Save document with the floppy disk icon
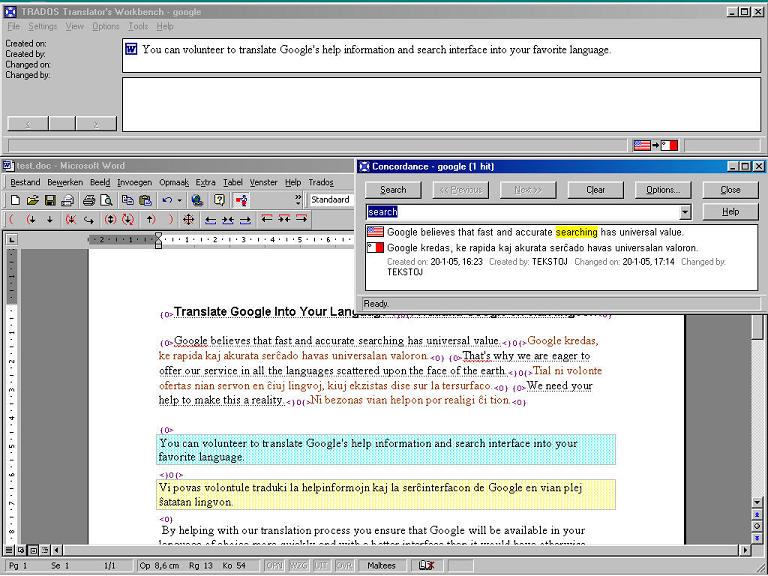The height and width of the screenshot is (576, 768). (48, 200)
